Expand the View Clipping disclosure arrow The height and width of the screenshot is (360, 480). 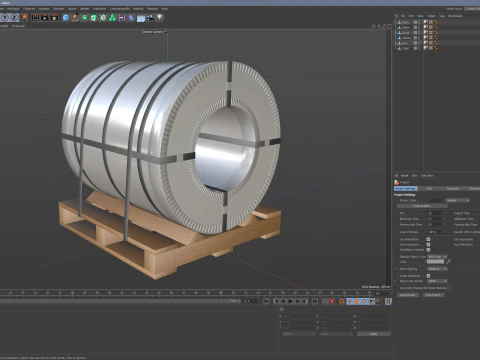click(395, 269)
